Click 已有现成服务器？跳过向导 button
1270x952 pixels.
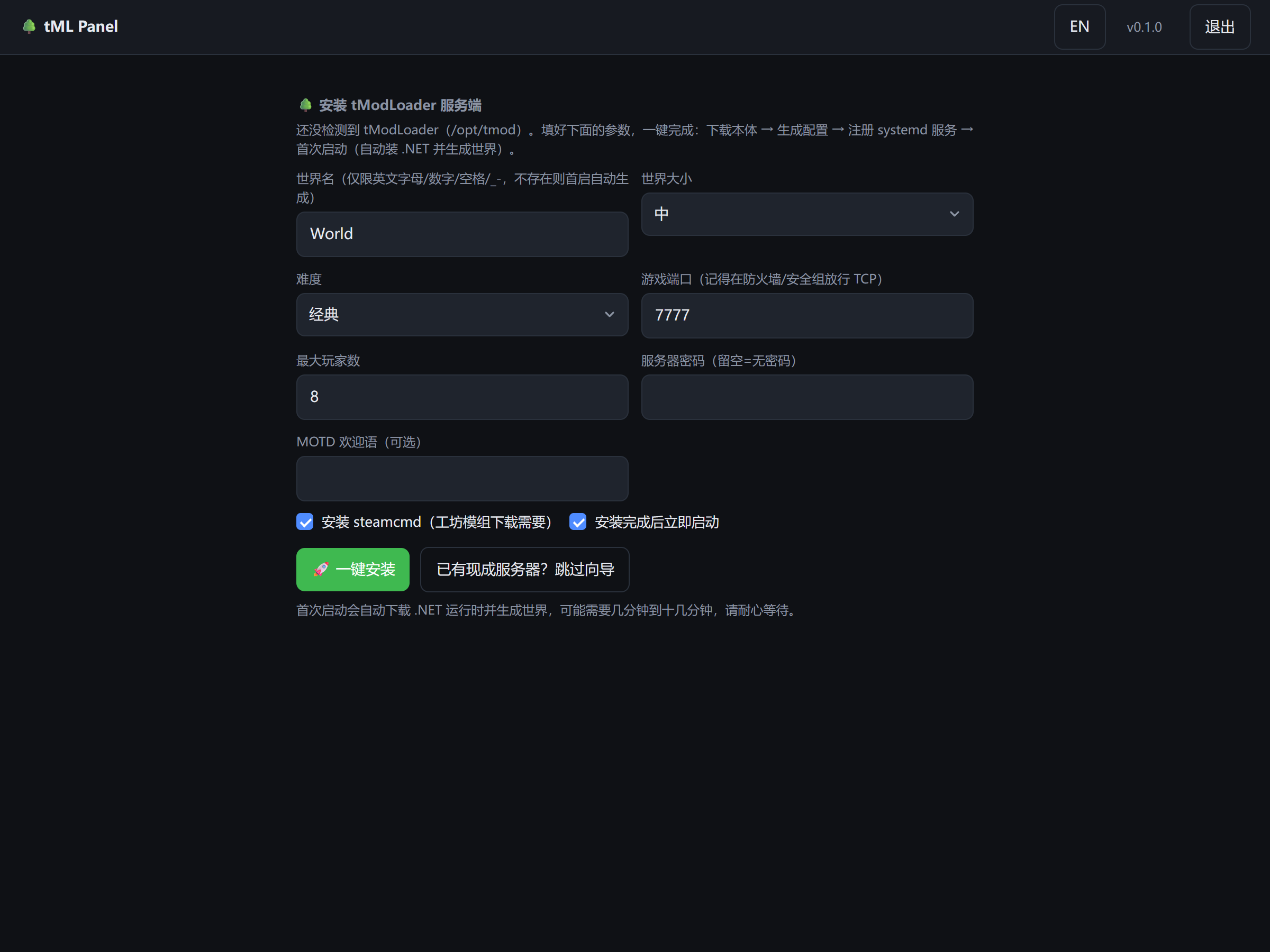point(525,569)
